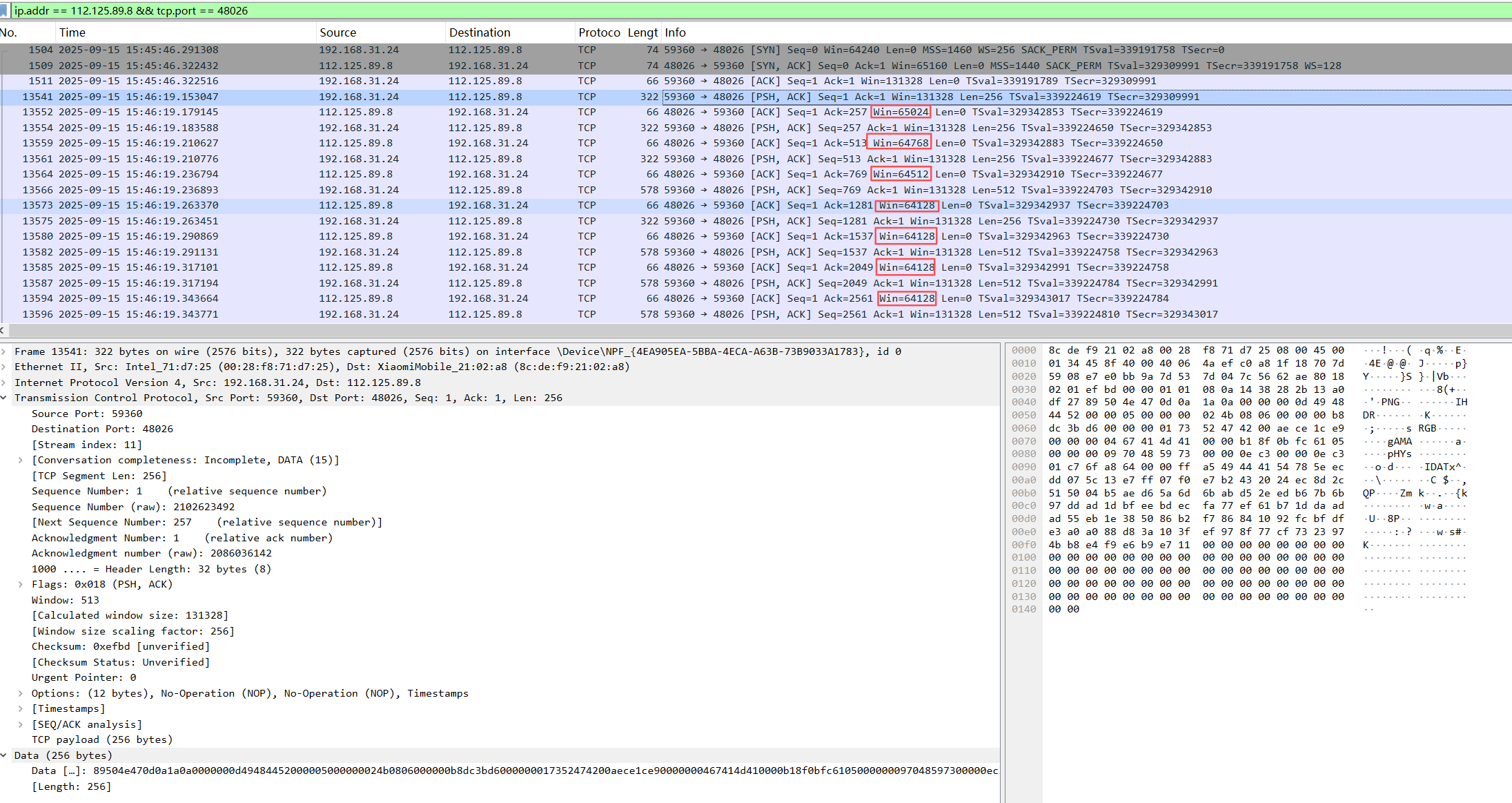Select the Header Length: 32 bytes field

(x=152, y=569)
